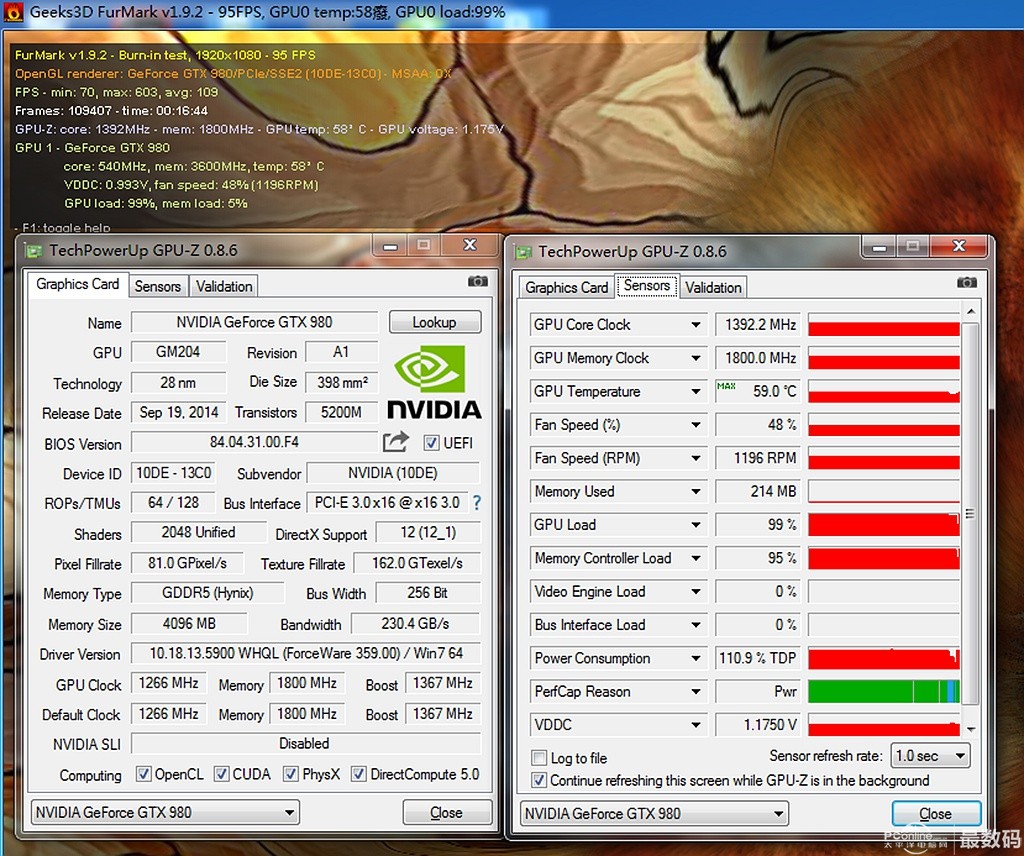Screen dimensions: 1024x856
Task: Click the GPU Temperature value 59.0 °C
Action: [757, 391]
